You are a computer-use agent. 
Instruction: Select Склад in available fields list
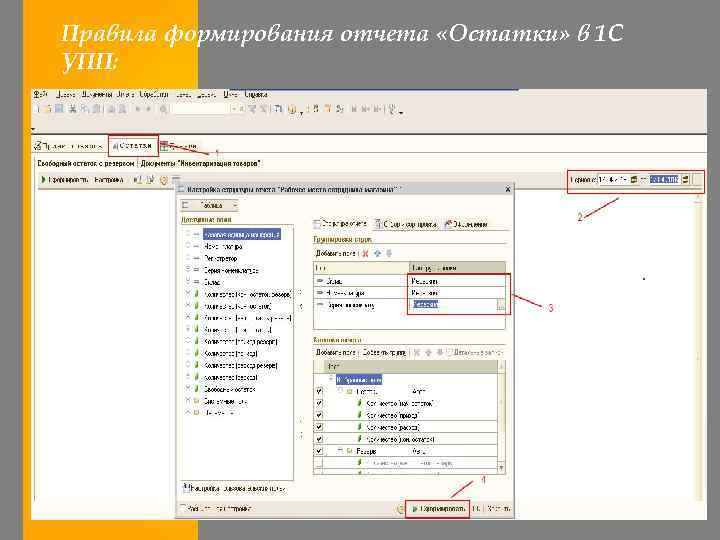pyautogui.click(x=212, y=282)
